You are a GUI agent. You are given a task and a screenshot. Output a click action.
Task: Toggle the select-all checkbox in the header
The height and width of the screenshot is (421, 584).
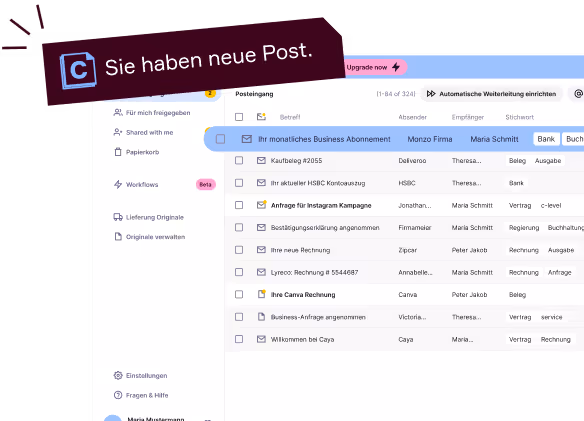coord(239,117)
